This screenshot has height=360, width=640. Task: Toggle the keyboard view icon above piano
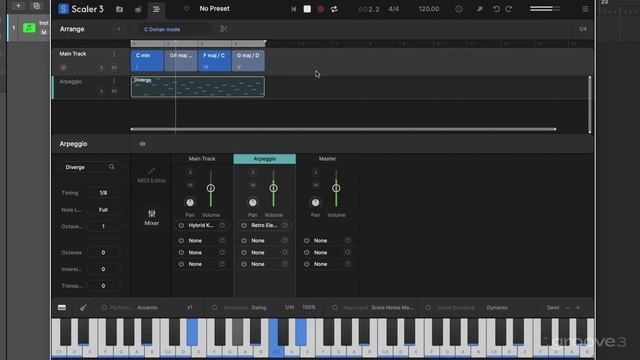(x=62, y=307)
